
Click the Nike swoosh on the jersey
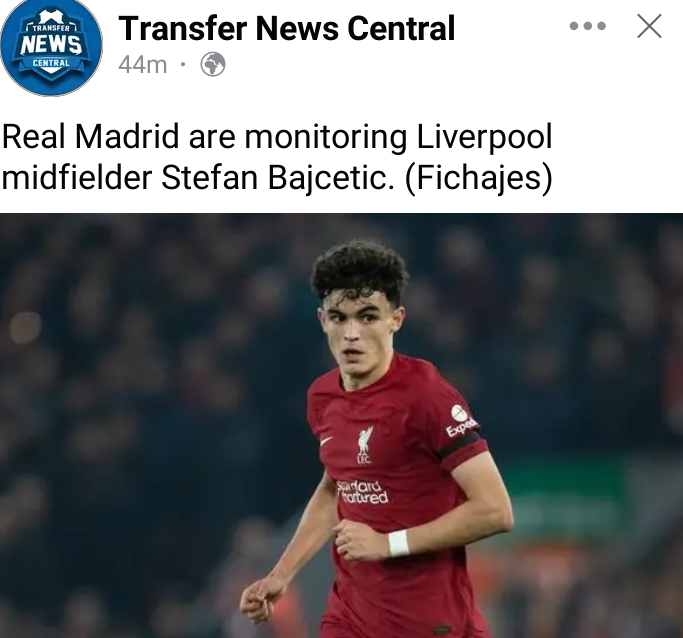tap(326, 441)
